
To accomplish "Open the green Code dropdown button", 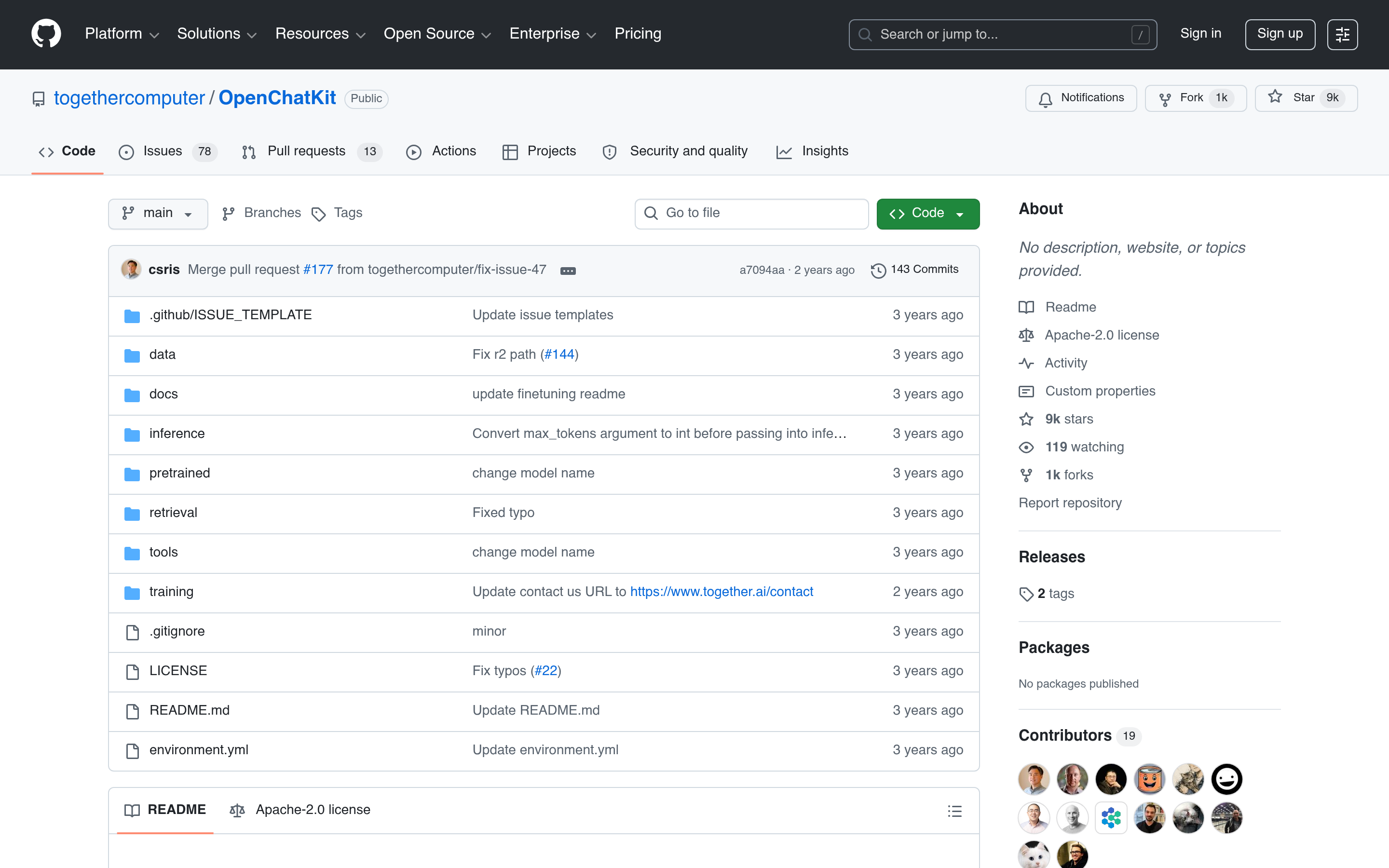I will point(927,214).
